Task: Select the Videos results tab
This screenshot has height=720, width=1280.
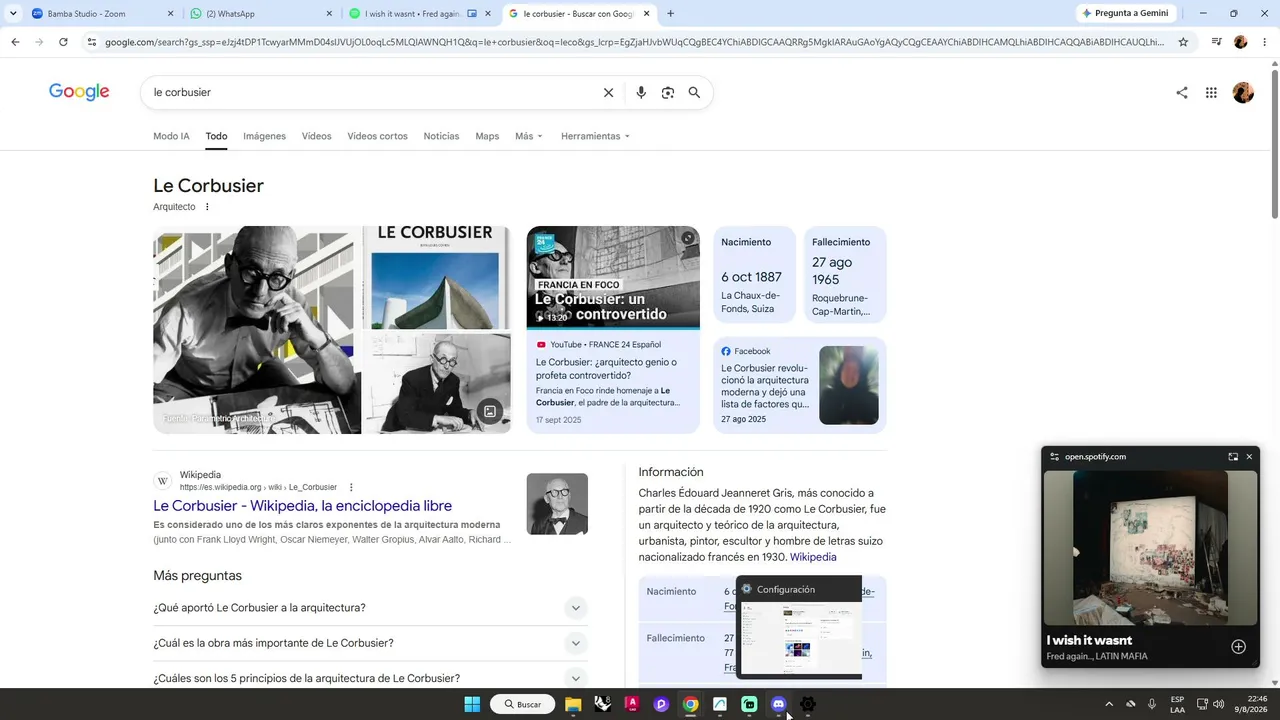Action: pos(316,136)
